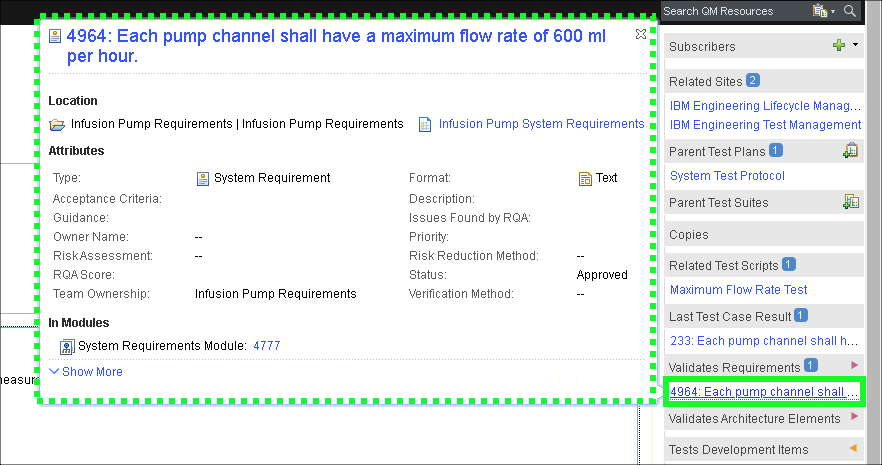Expand Validates Architecture Elements arrow

(x=854, y=417)
